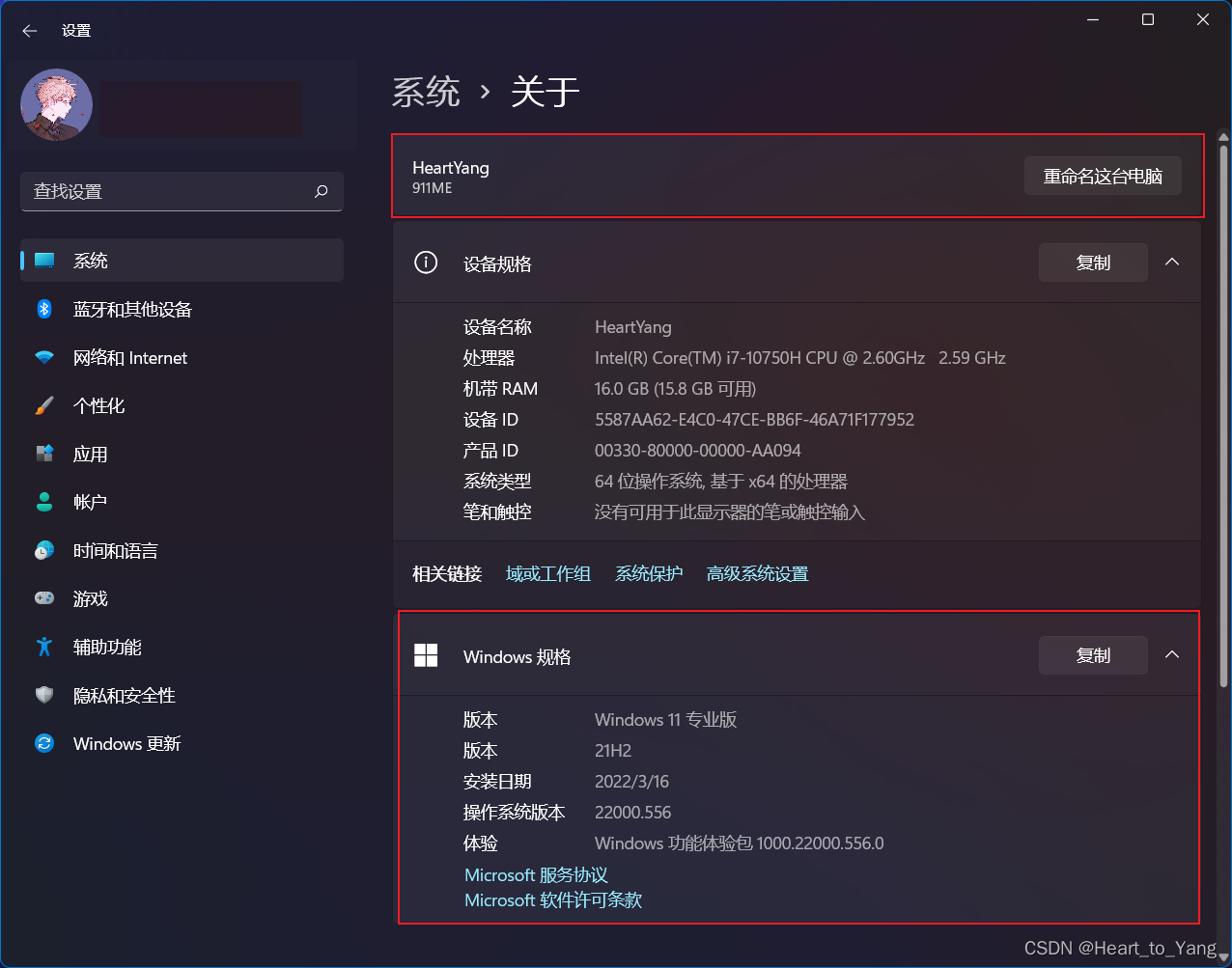Screen dimensions: 1232x968
Task: Click product ID 00330-80000-00000-AA094
Action: click(698, 451)
